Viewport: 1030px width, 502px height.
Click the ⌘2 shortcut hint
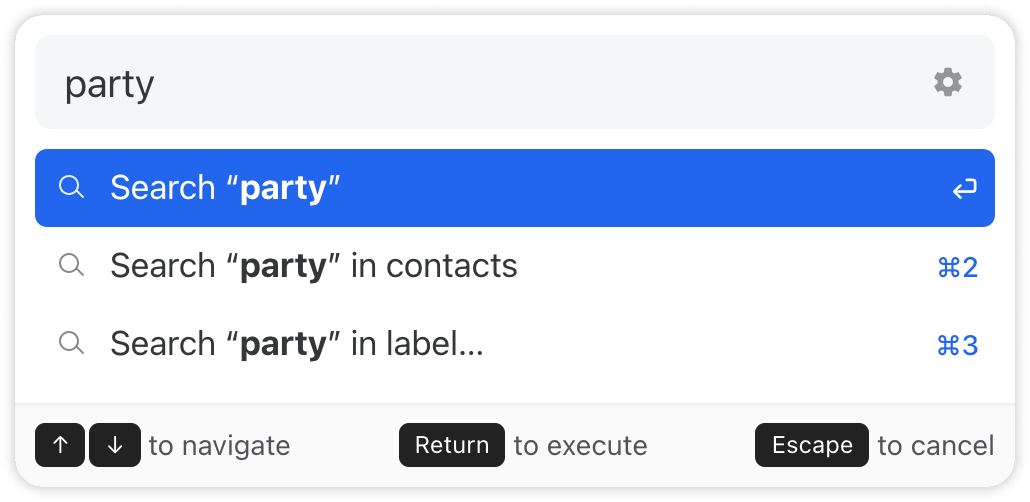point(957,267)
